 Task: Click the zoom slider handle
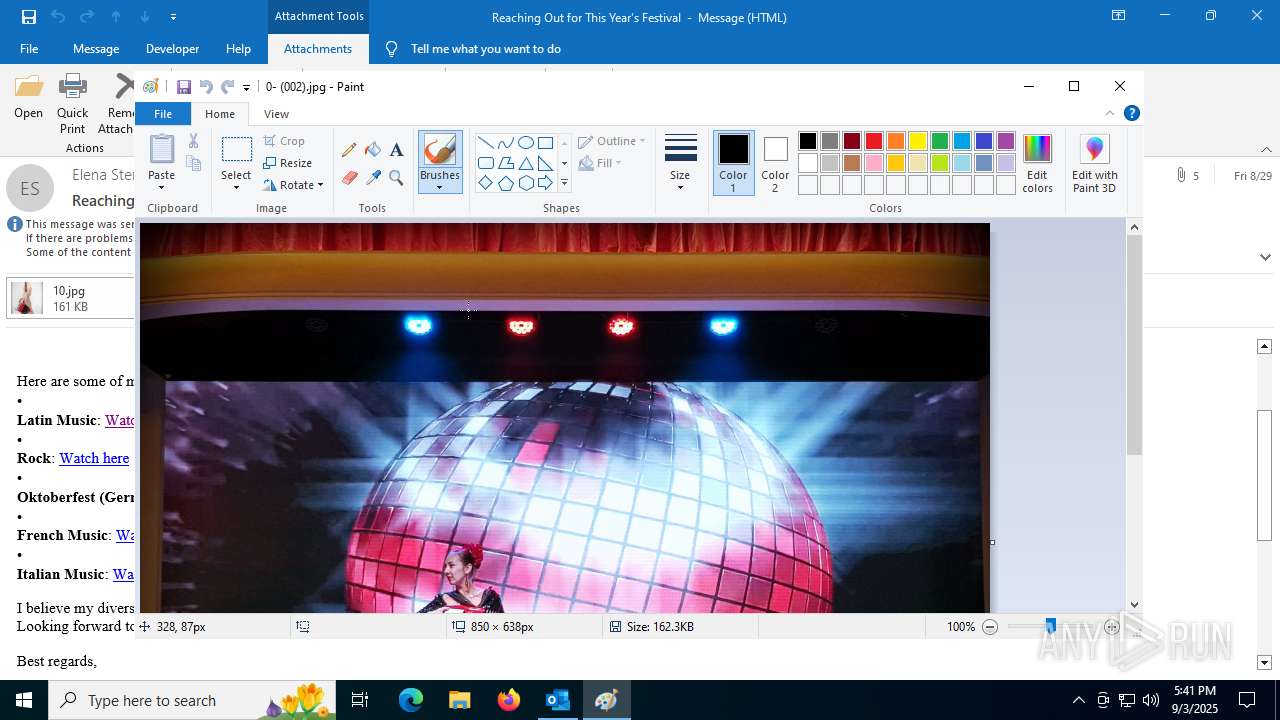(x=1050, y=627)
